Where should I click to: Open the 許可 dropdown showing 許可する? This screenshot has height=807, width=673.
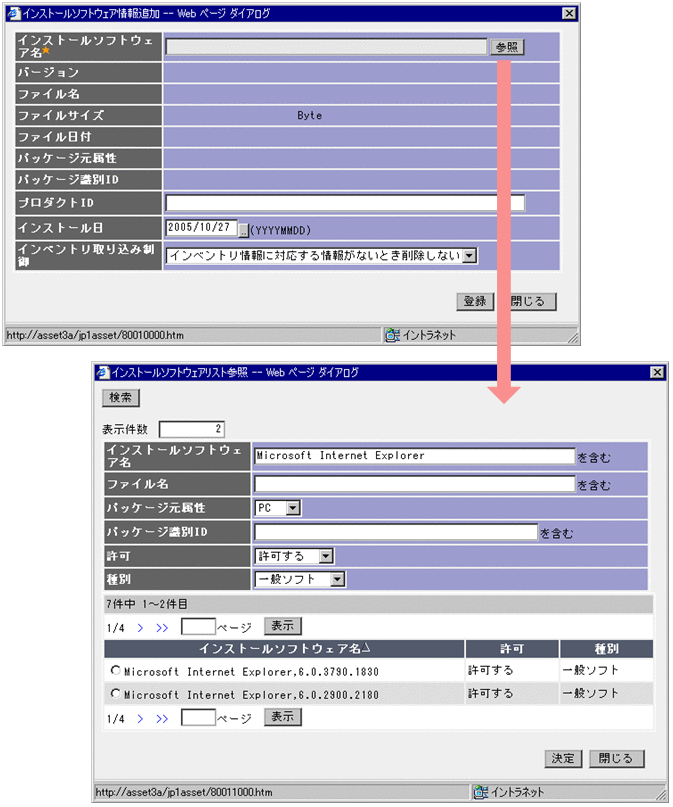click(x=326, y=556)
